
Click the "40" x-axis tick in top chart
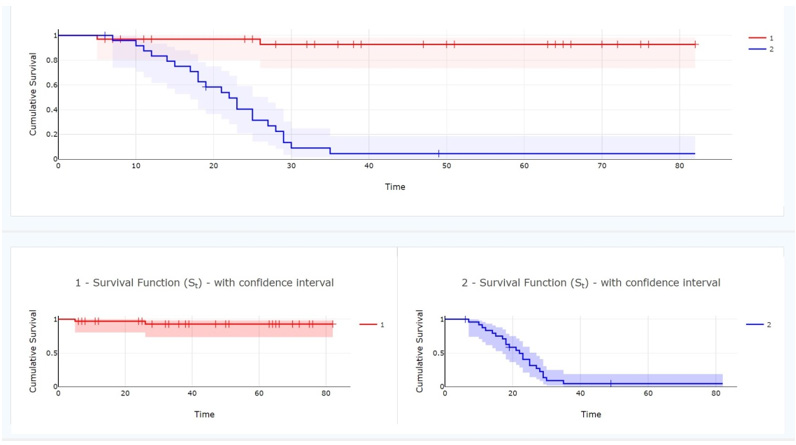point(369,169)
